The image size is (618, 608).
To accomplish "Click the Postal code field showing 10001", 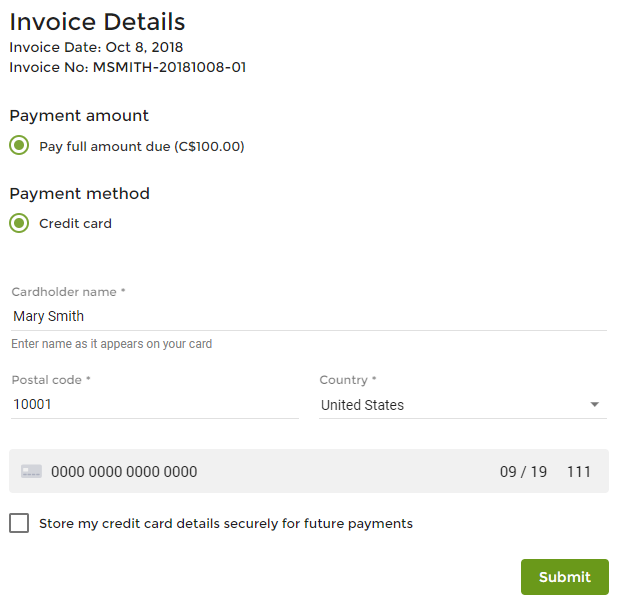I will click(x=155, y=405).
